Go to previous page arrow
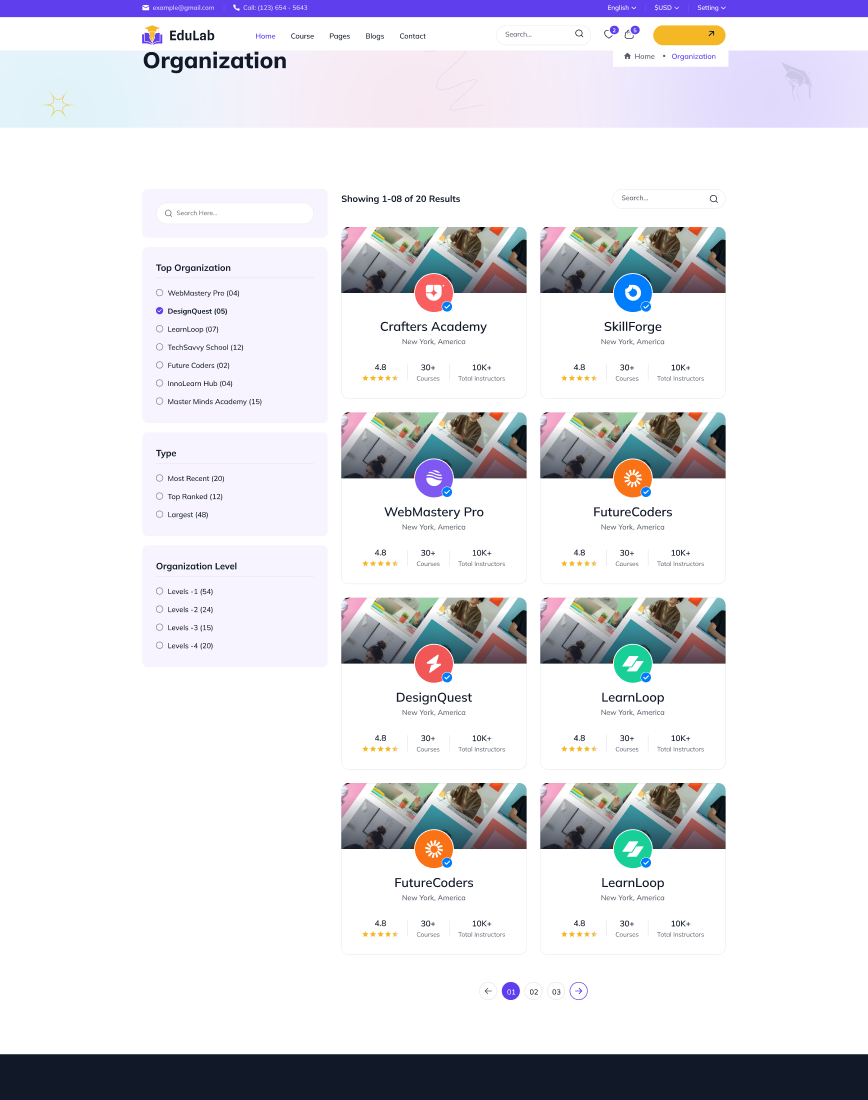This screenshot has height=1100, width=868. [x=488, y=991]
